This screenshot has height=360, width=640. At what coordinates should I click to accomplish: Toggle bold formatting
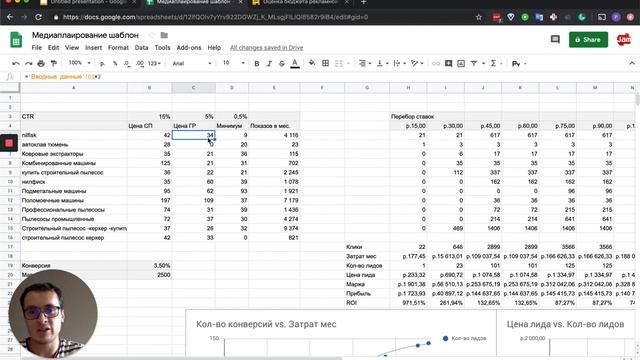click(257, 64)
